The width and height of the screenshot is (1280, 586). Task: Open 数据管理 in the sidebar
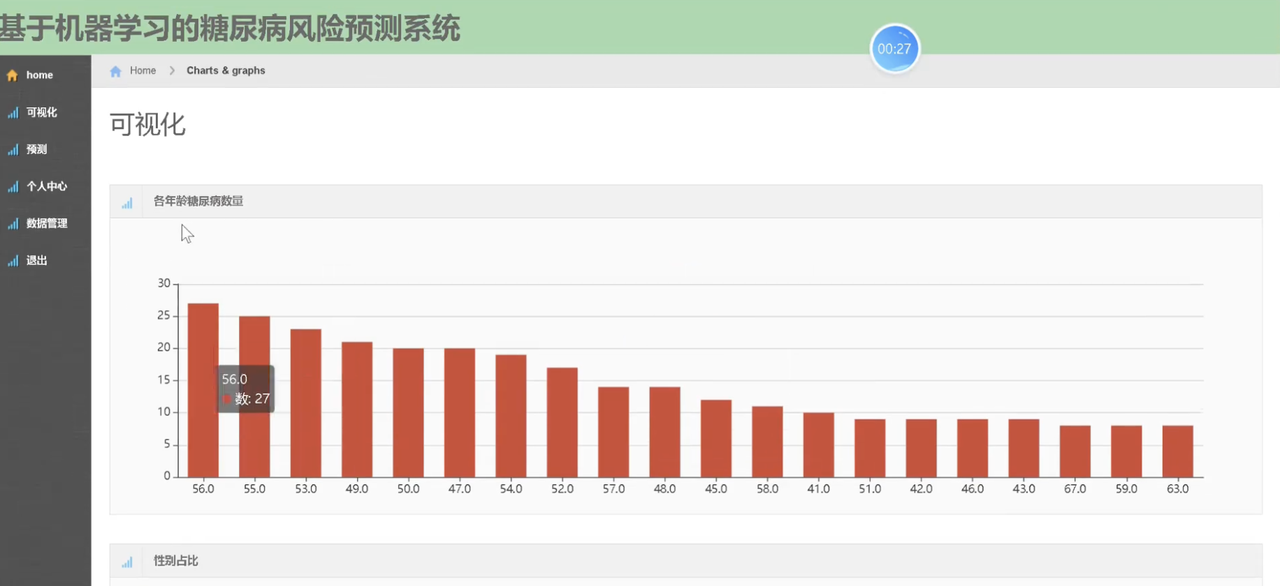coord(45,224)
